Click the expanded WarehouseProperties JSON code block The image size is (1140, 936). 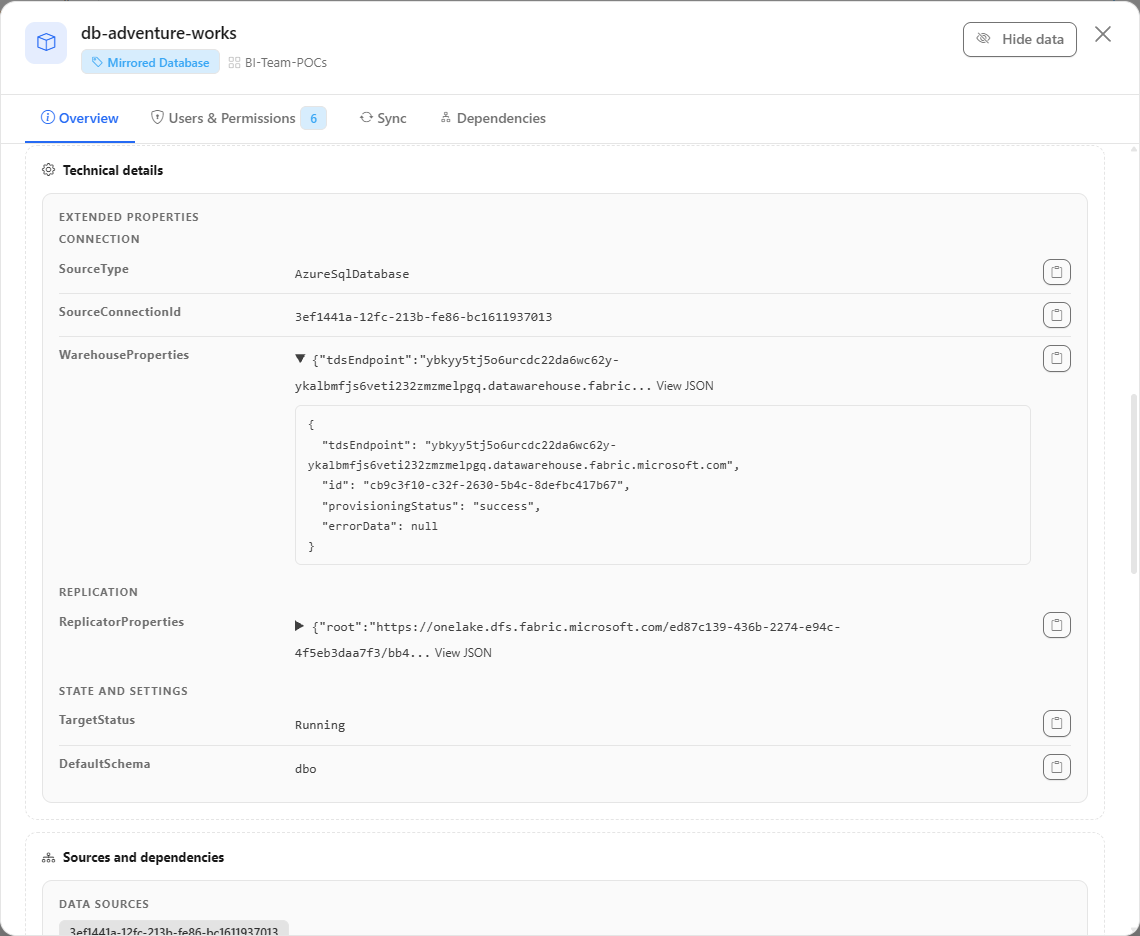[662, 485]
